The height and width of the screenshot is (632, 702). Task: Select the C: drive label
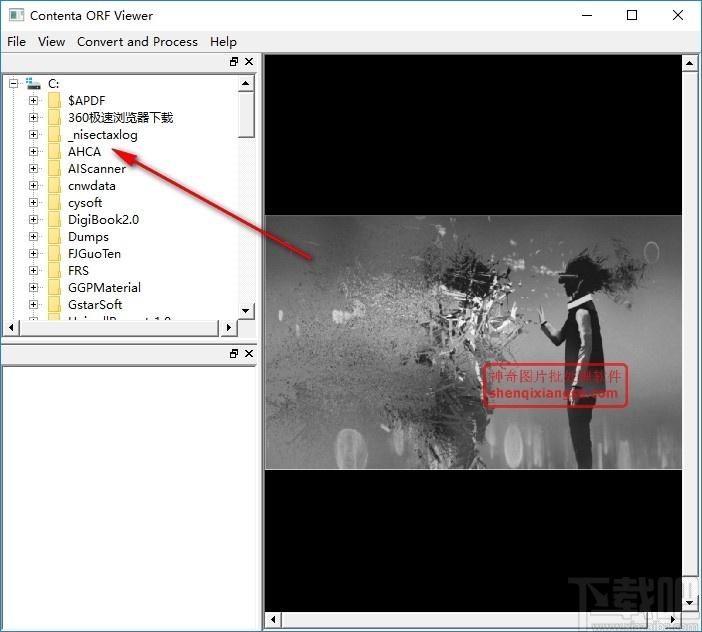(x=53, y=84)
